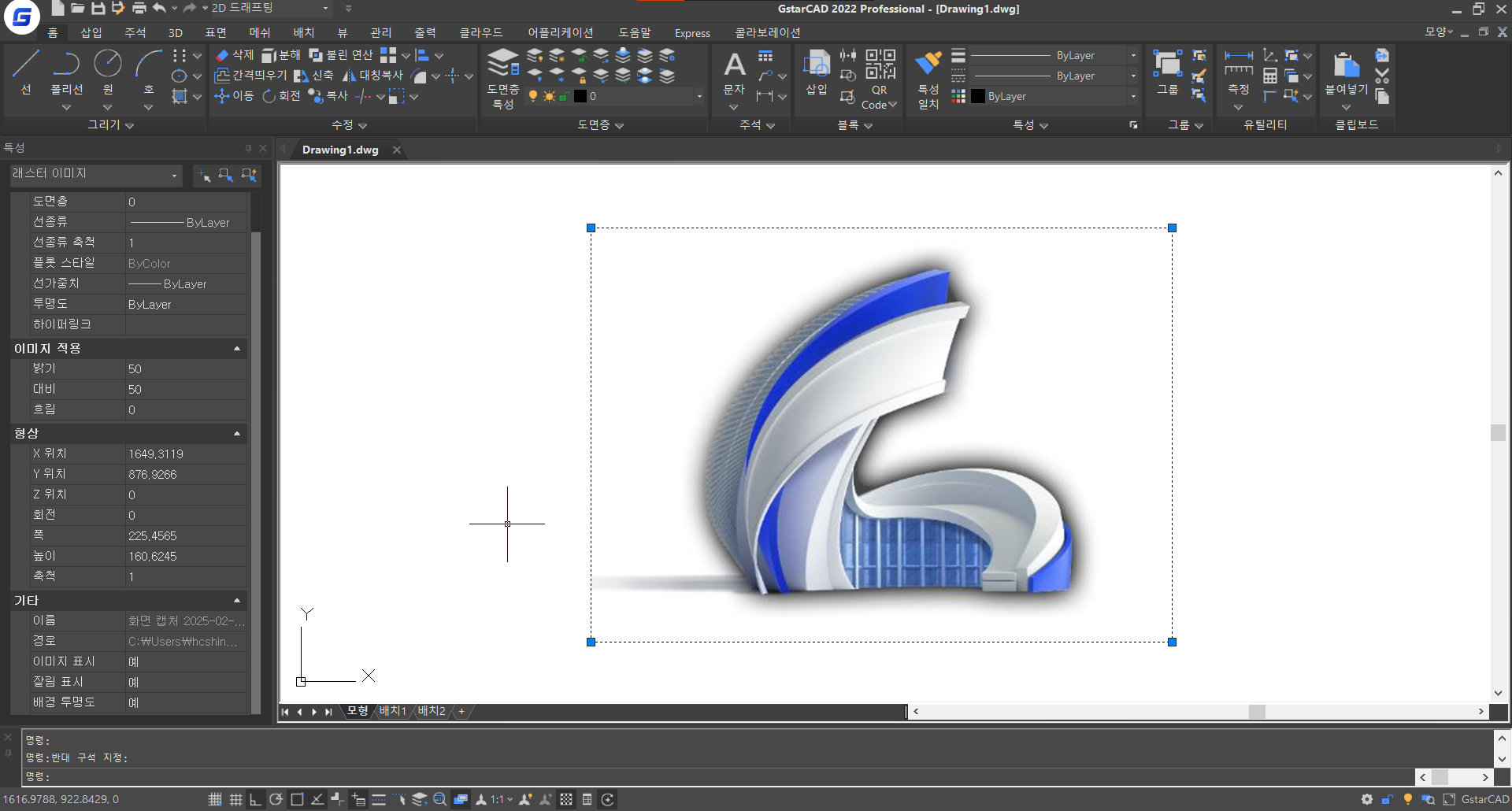The width and height of the screenshot is (1512, 811).
Task: Collapse the 이미지 적용 section
Action: pyautogui.click(x=236, y=348)
